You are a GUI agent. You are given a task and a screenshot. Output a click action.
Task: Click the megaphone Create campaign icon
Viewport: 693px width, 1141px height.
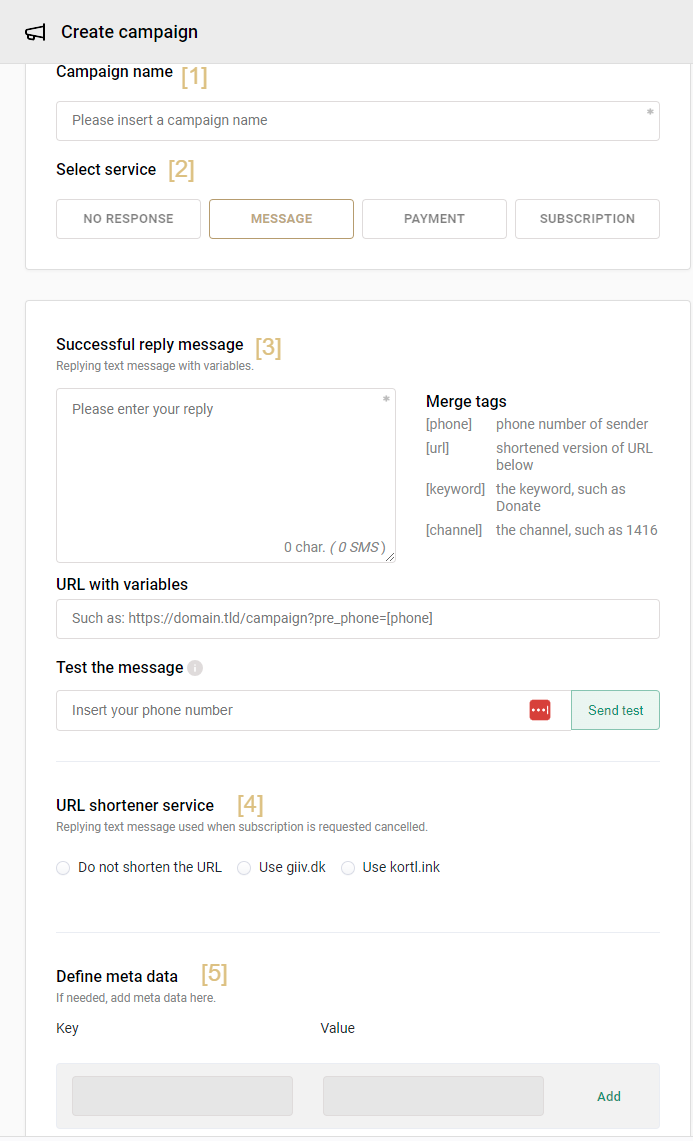pos(35,33)
